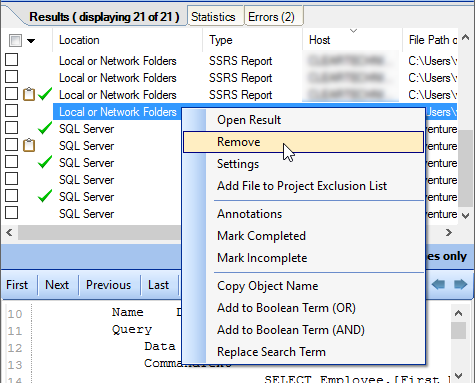The width and height of the screenshot is (475, 383).
Task: Choose Replace Search Term
Action: [303, 352]
